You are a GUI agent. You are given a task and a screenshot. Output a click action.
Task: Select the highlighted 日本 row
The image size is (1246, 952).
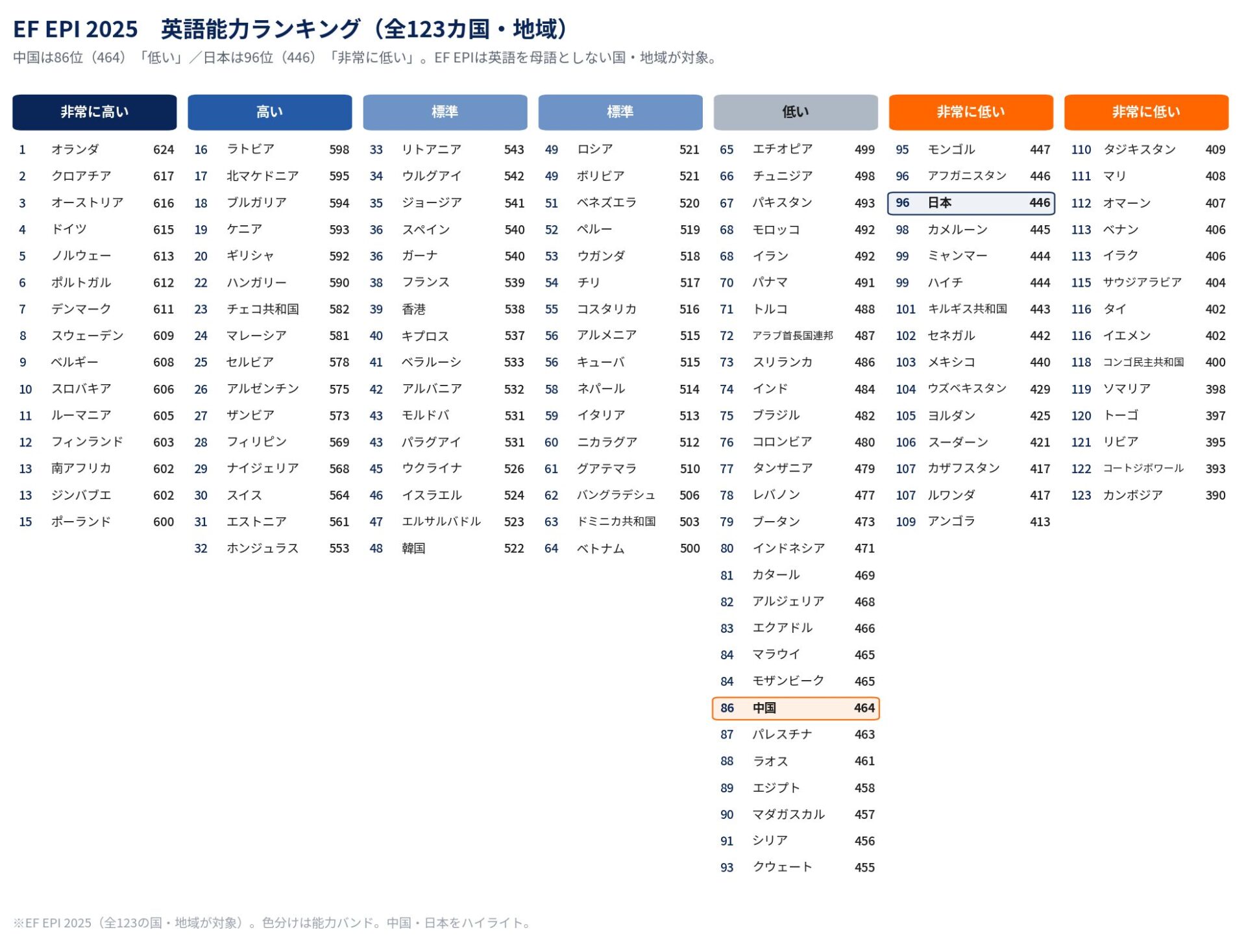pyautogui.click(x=971, y=203)
